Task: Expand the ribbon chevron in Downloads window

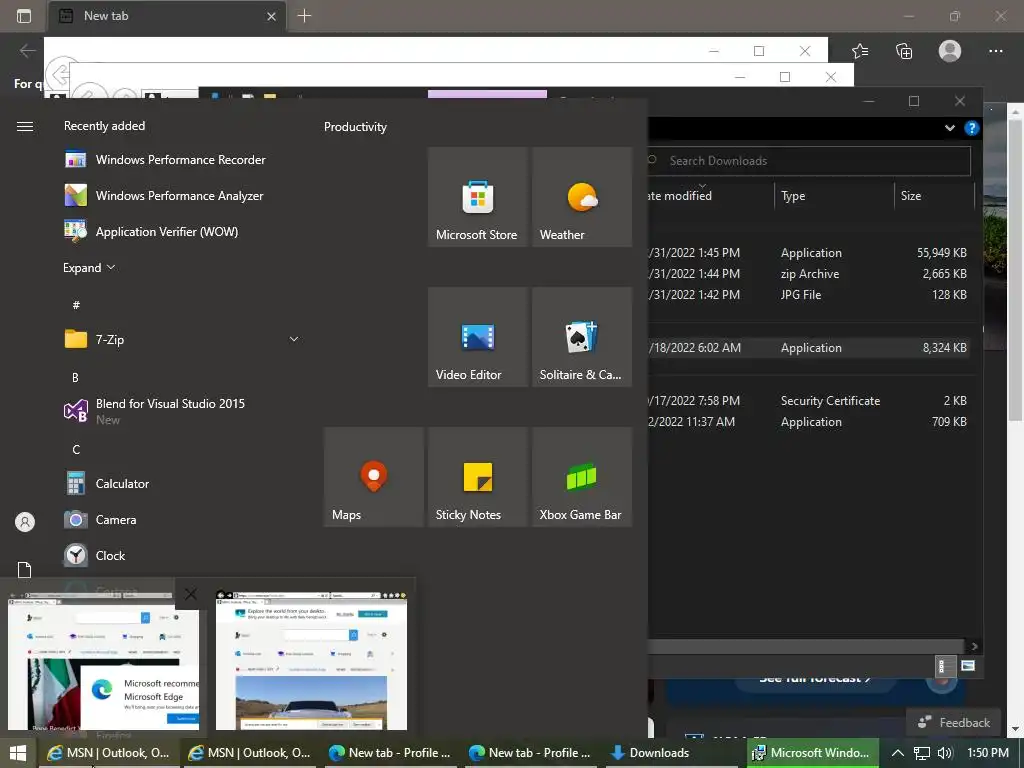Action: tap(950, 128)
